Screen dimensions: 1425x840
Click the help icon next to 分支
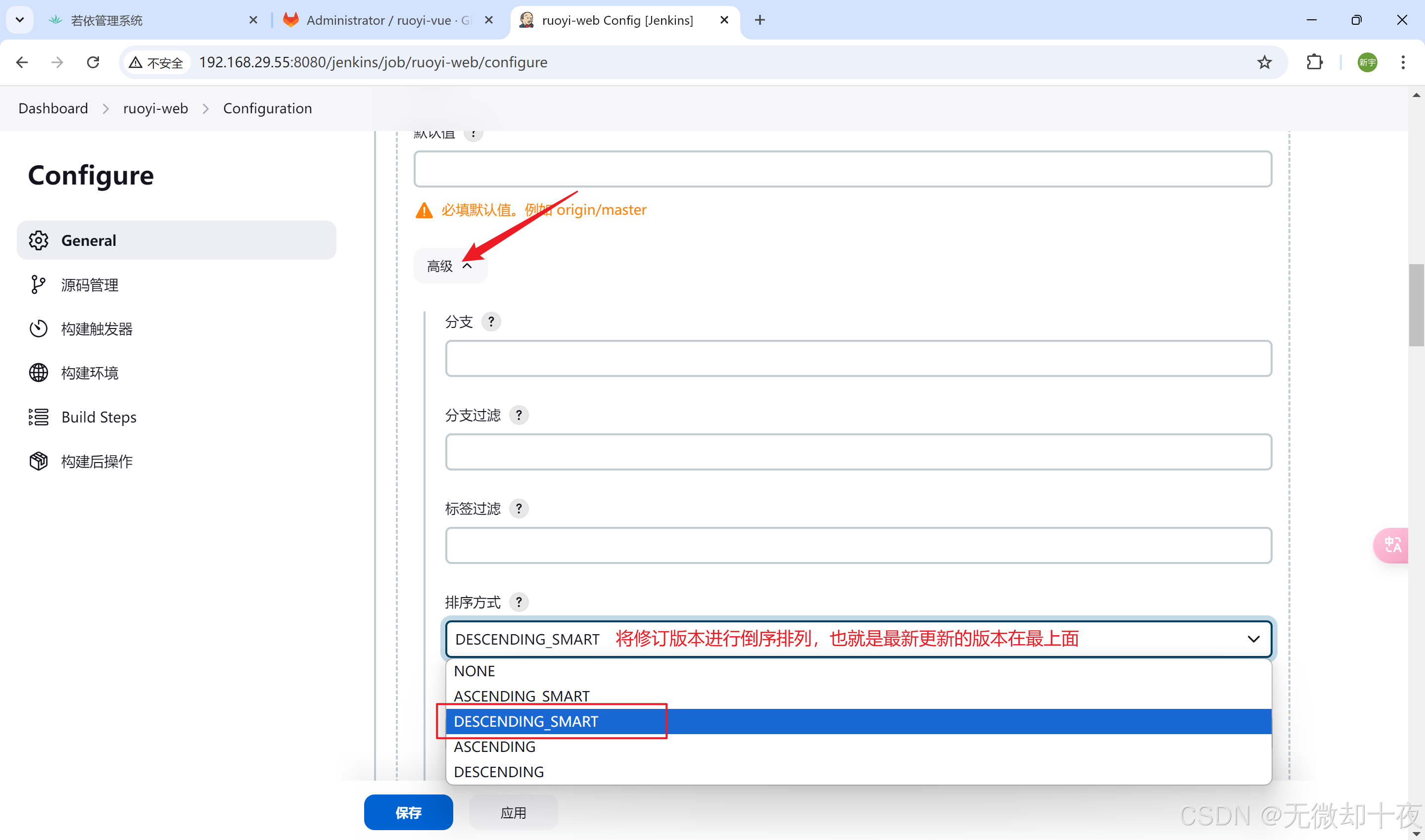[x=491, y=322]
